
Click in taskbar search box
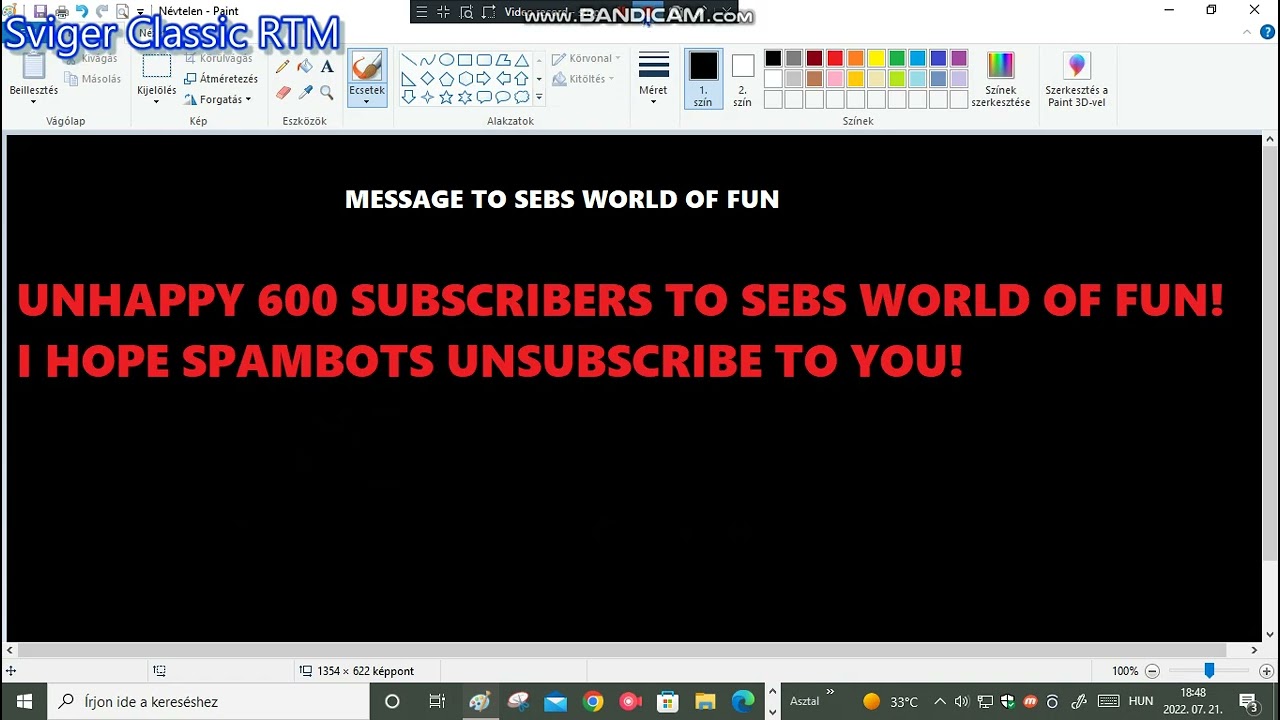[209, 701]
